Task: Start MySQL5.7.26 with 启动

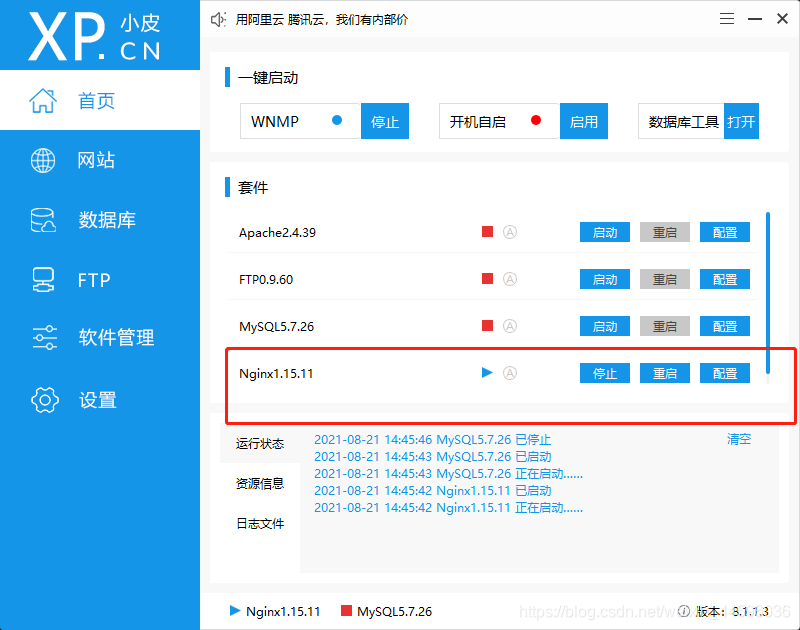Action: coord(605,326)
